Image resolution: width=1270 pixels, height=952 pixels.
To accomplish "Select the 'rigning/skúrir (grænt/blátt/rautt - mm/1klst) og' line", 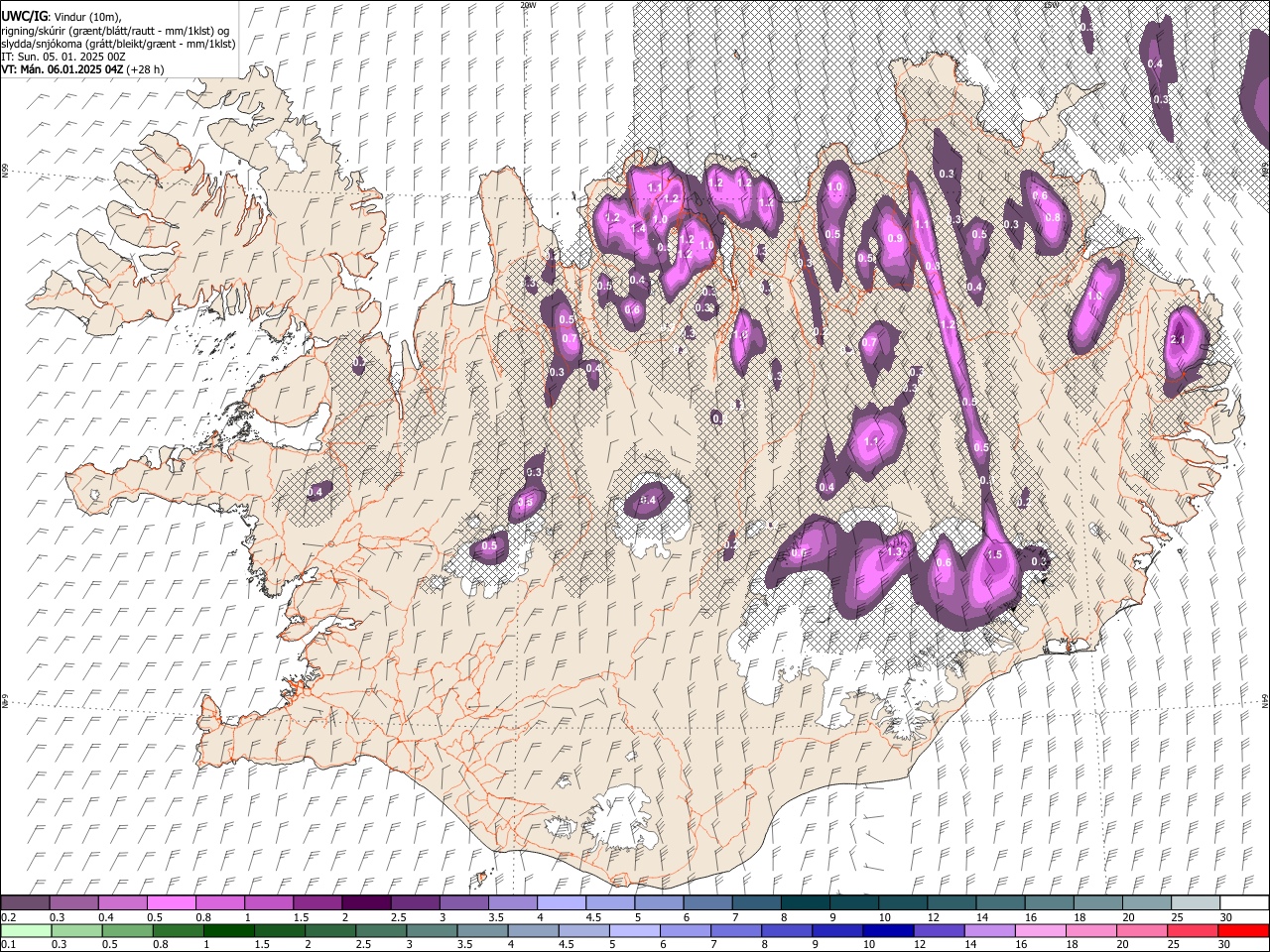I will click(x=115, y=30).
